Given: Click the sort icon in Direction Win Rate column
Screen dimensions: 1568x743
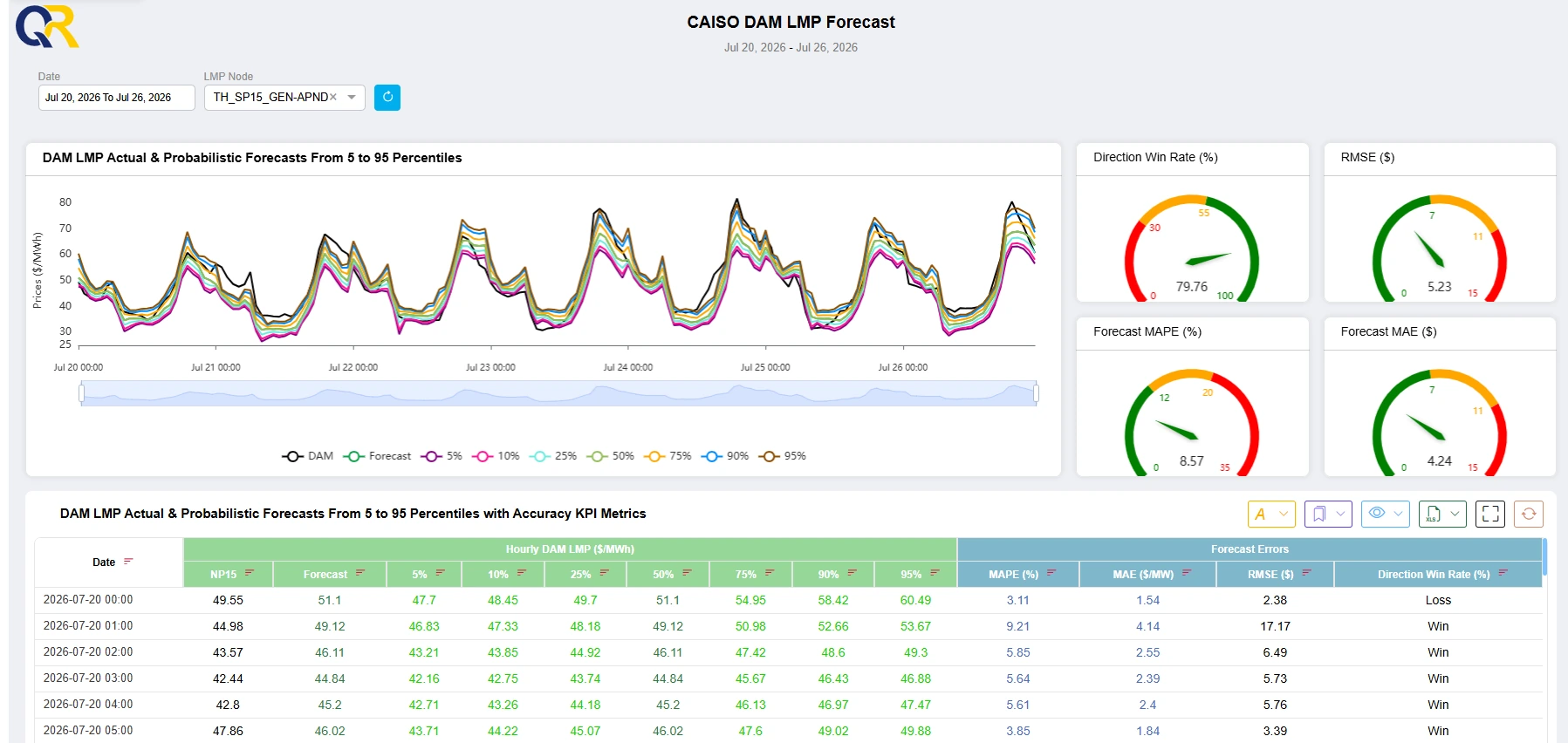Looking at the screenshot, I should coord(1503,574).
